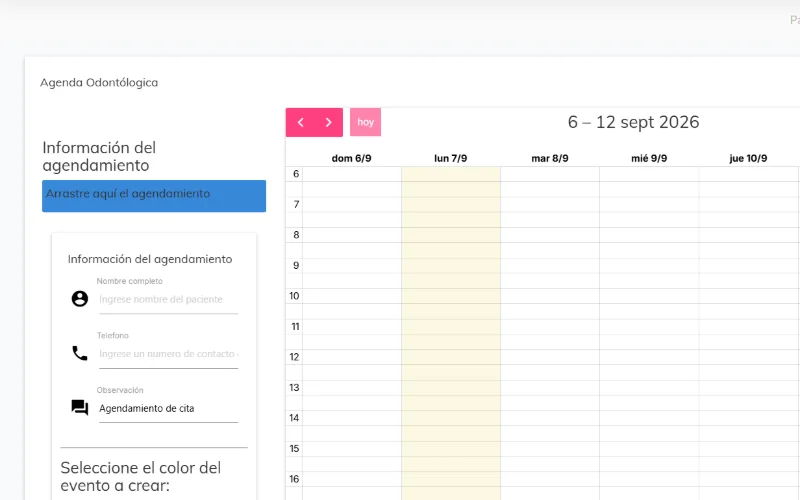The image size is (800, 500).
Task: Click the chat bubbles icon beside Observación
Action: click(x=80, y=407)
